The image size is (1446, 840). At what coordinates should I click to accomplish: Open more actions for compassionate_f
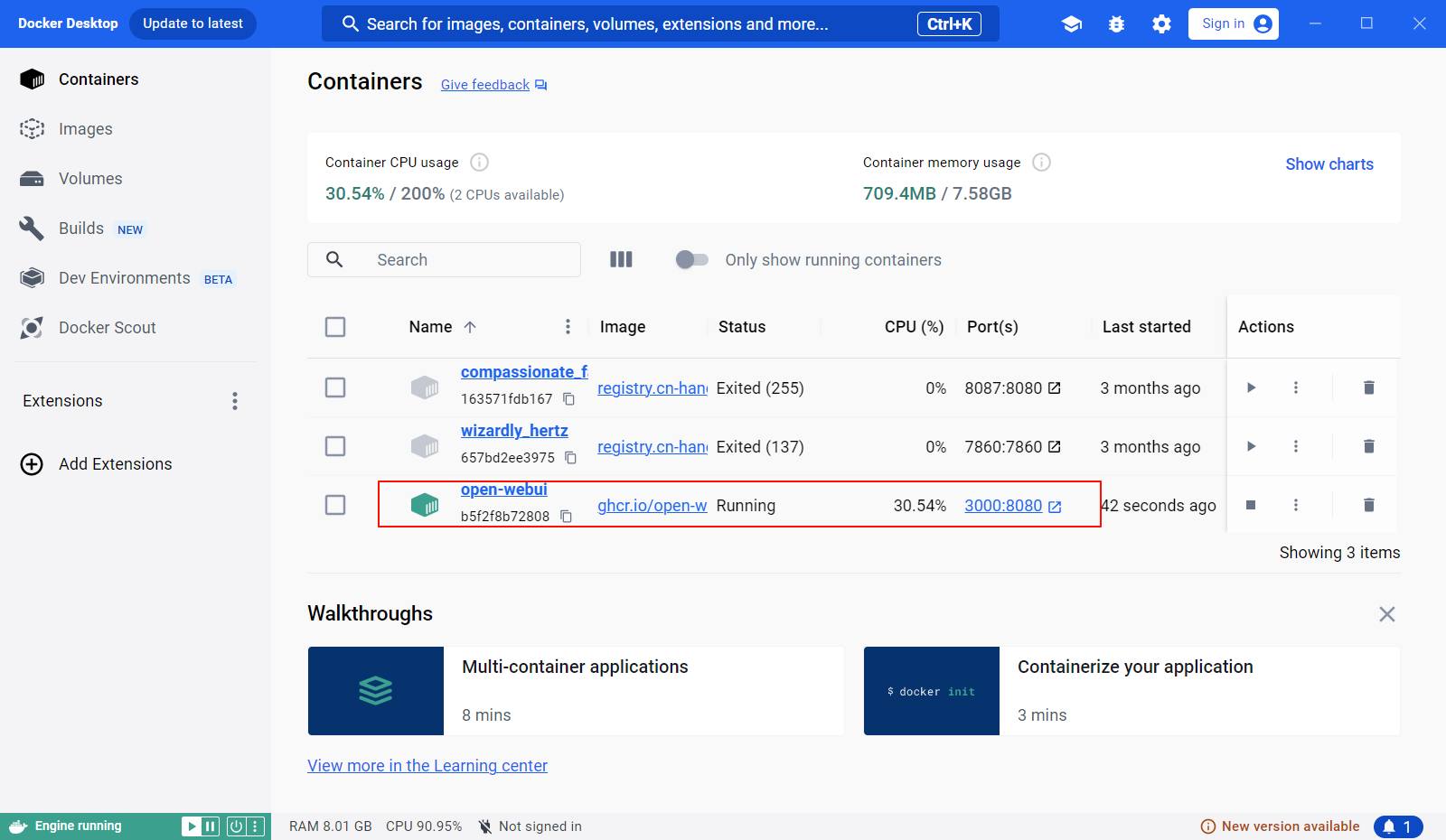(x=1296, y=387)
